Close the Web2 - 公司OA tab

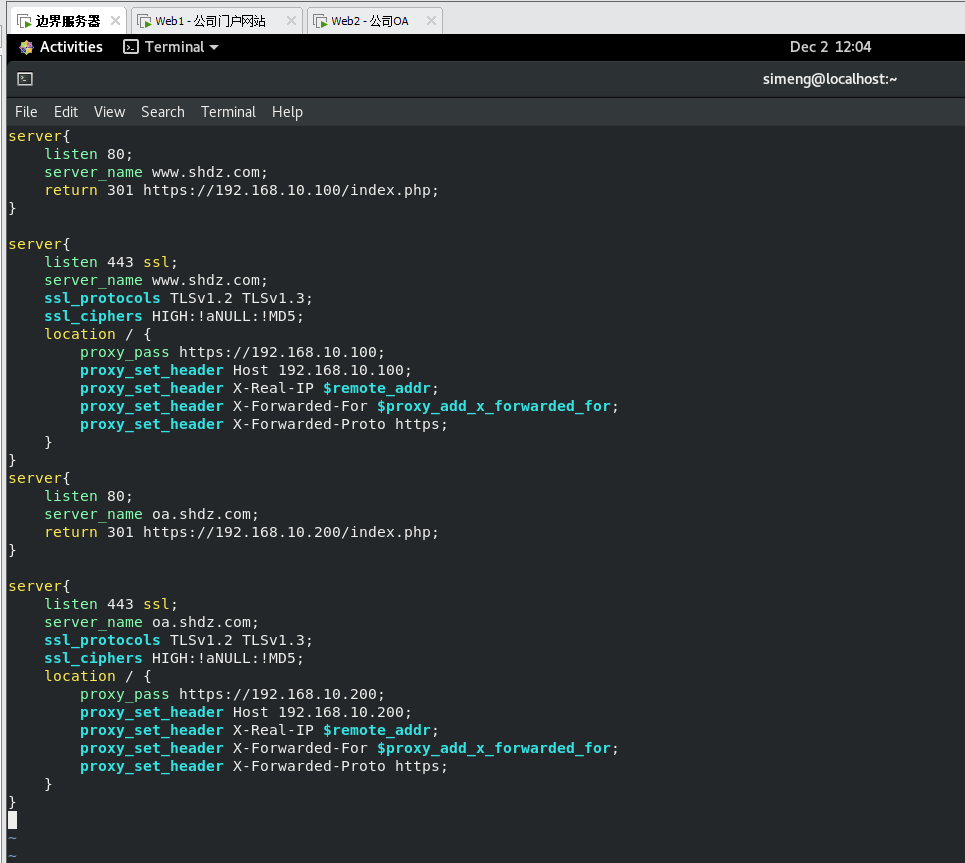[x=429, y=21]
